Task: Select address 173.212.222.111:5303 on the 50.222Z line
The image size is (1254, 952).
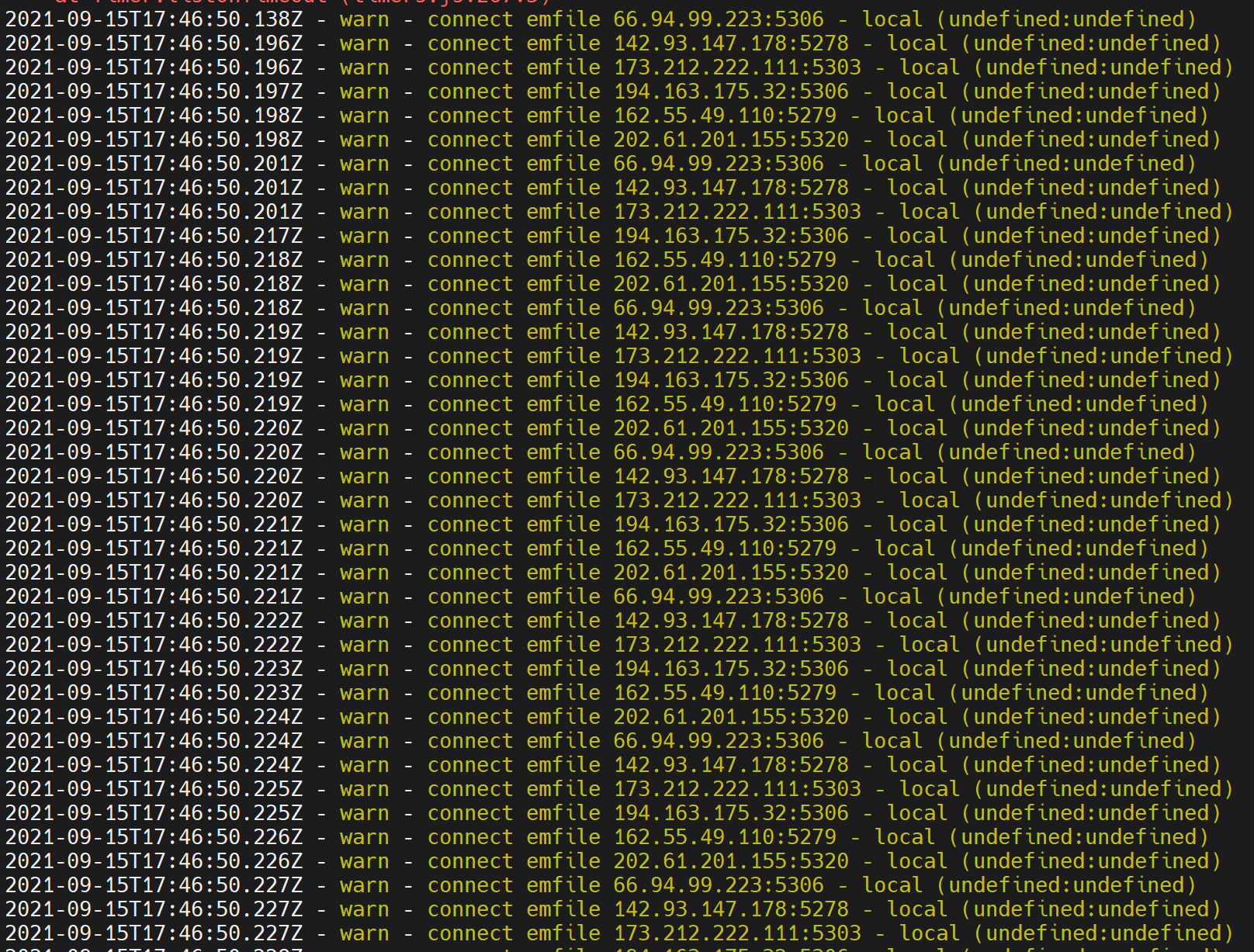Action: point(737,645)
